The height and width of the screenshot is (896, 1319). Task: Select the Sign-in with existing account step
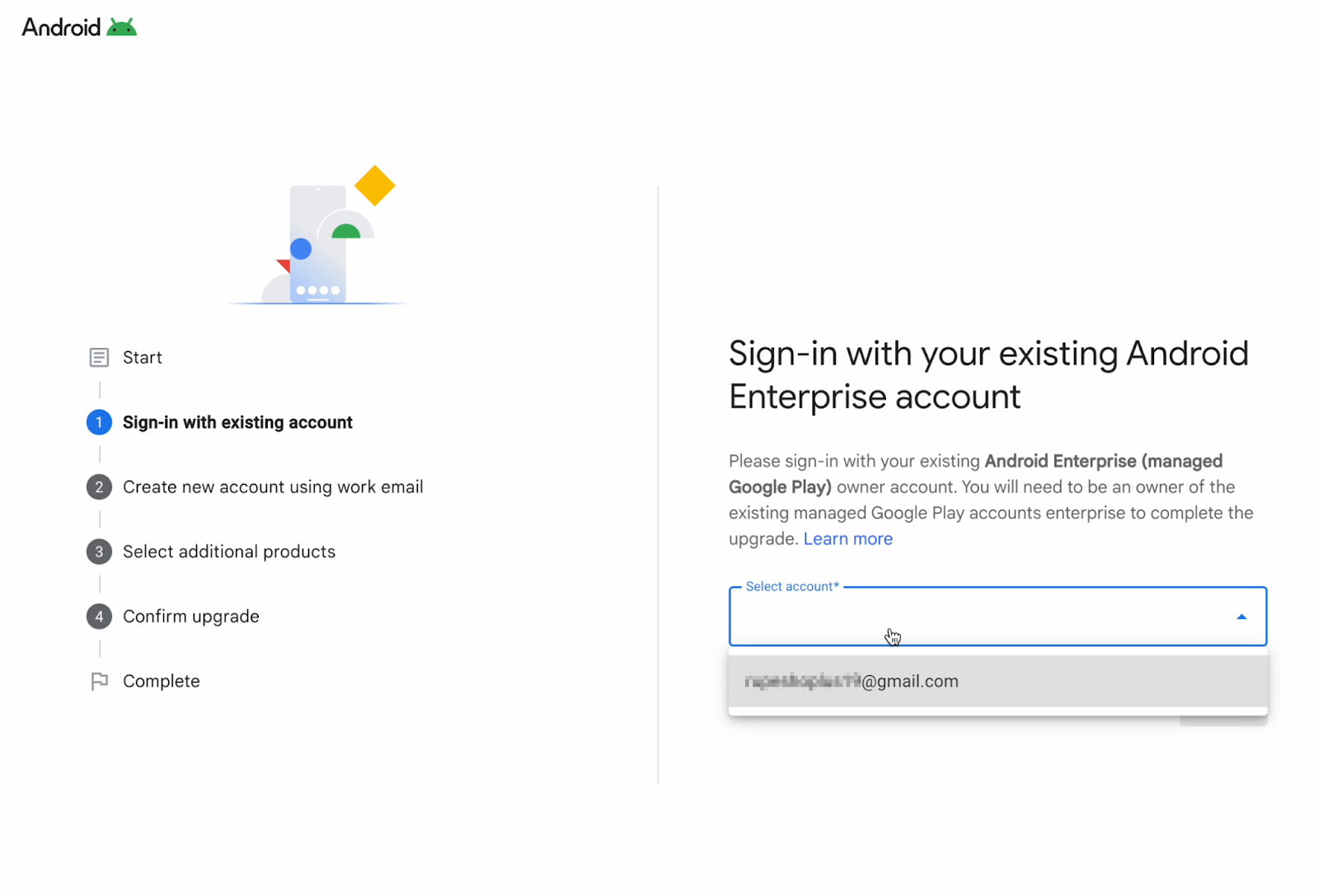point(237,422)
